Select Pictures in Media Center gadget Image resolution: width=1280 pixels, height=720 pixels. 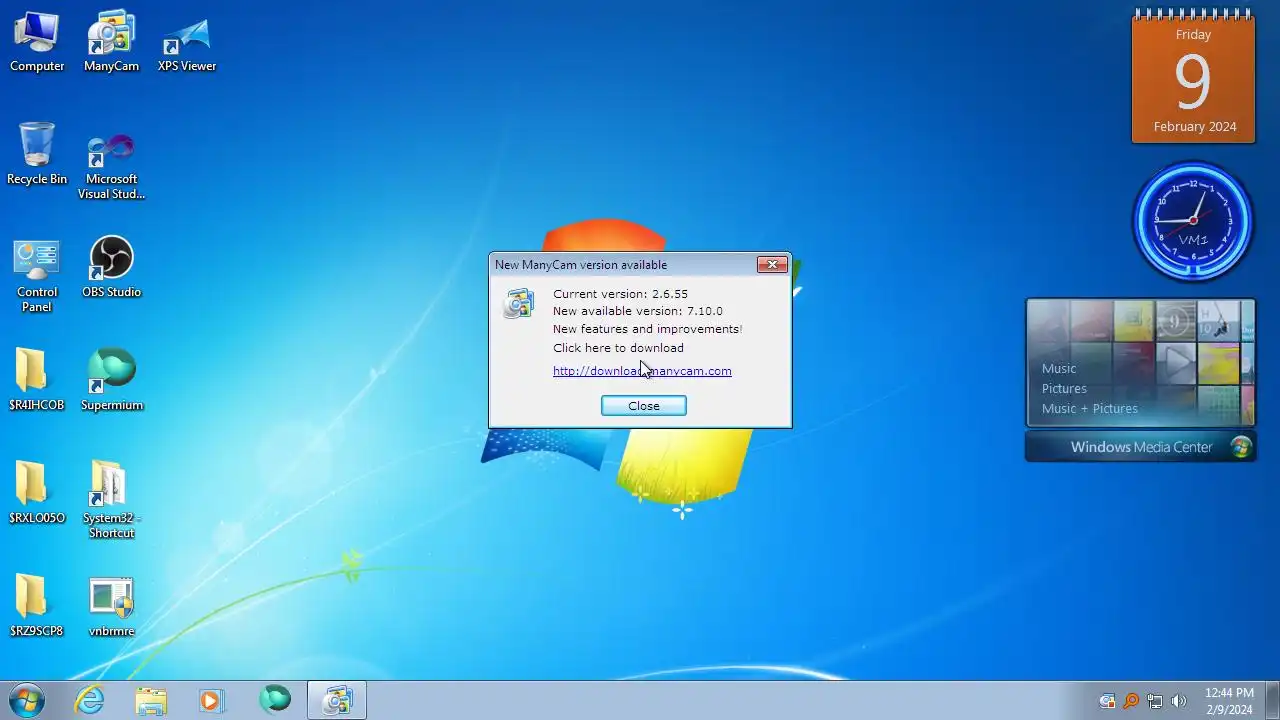click(1064, 389)
